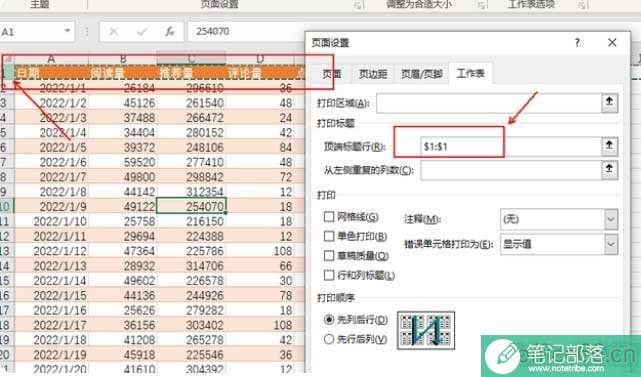Click cell with value 314706
641x377 pixels.
point(191,266)
